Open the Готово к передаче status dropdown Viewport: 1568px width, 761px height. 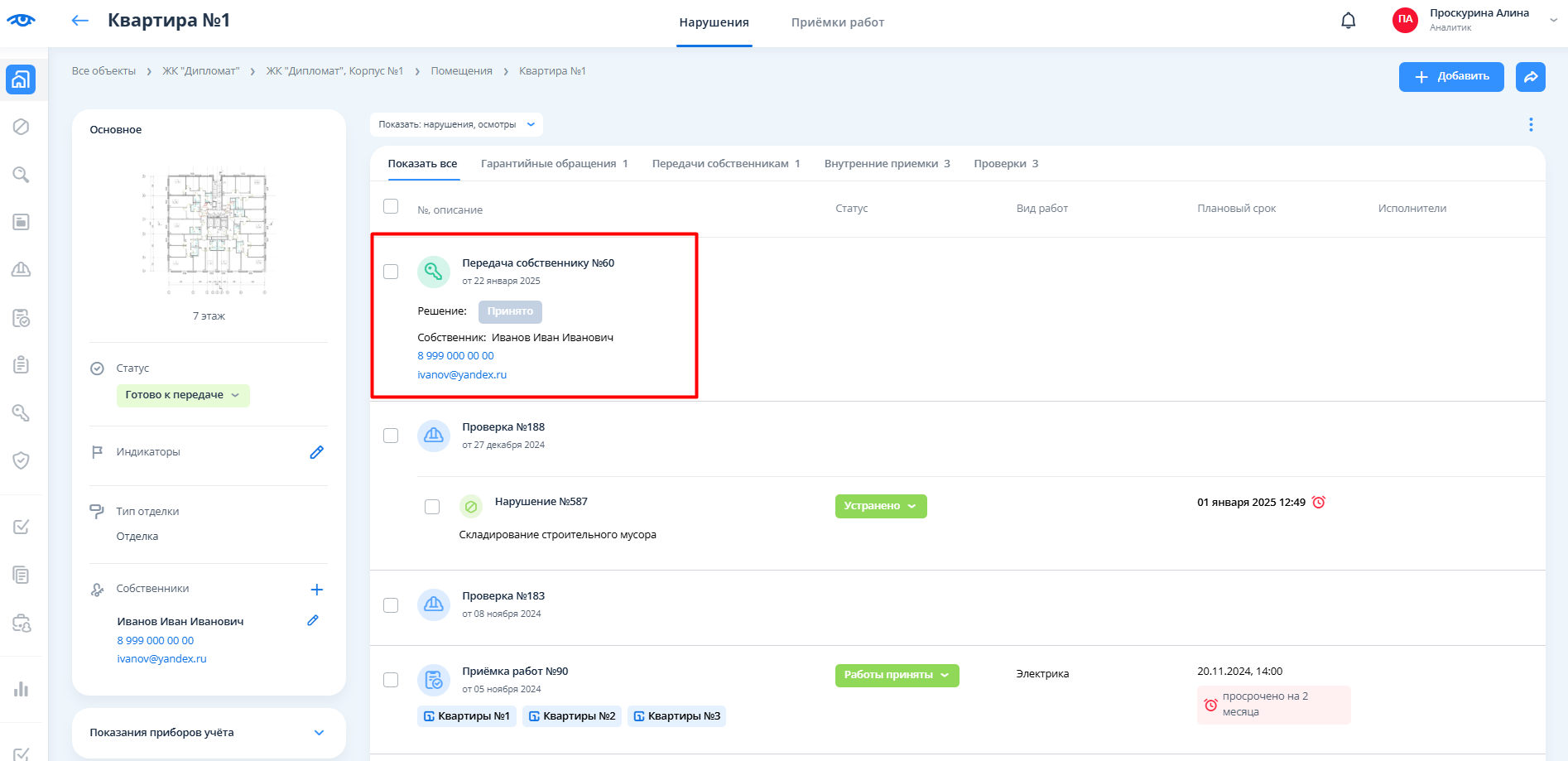183,395
